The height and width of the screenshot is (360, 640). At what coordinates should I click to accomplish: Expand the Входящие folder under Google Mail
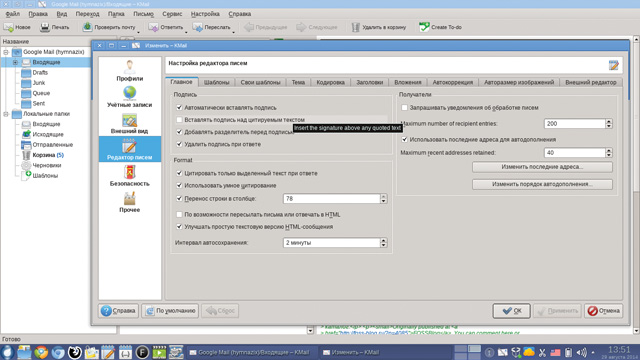[x=16, y=62]
